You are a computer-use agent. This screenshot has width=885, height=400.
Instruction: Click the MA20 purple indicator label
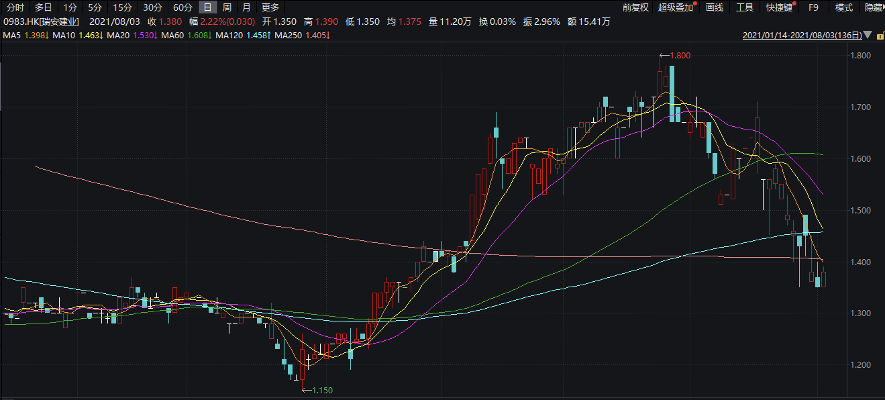click(128, 36)
